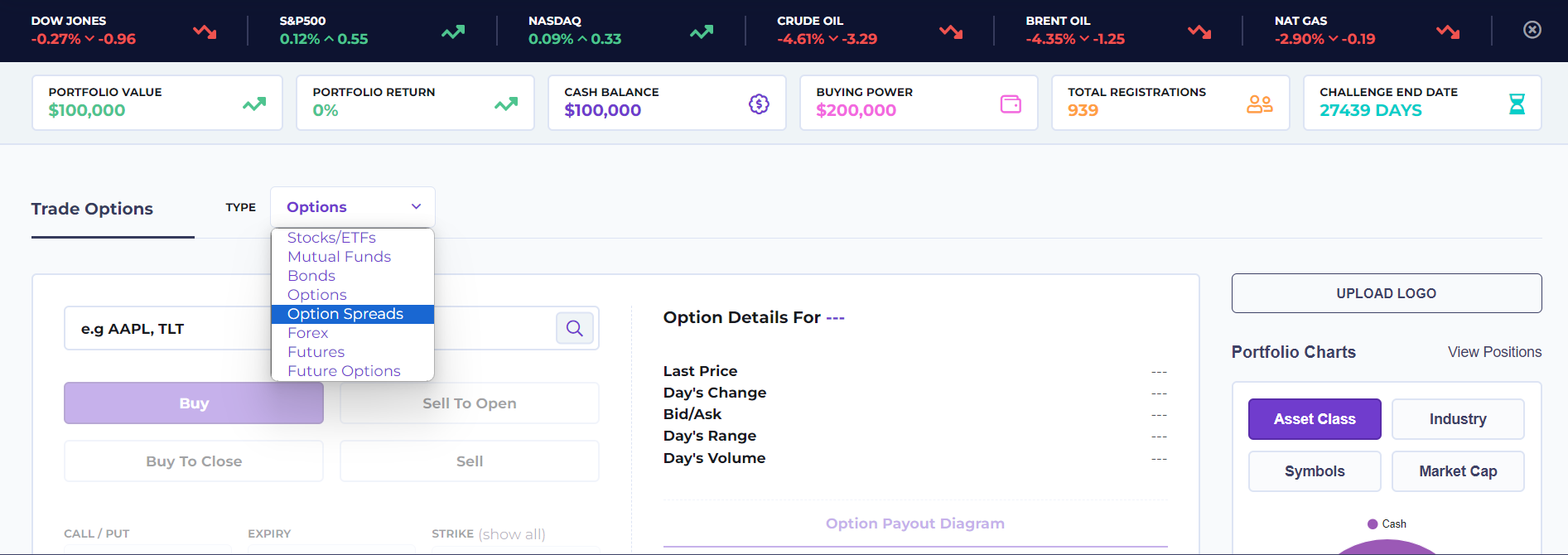The height and width of the screenshot is (555, 1568).
Task: Click the Portfolio Value trend arrow icon
Action: click(x=254, y=104)
